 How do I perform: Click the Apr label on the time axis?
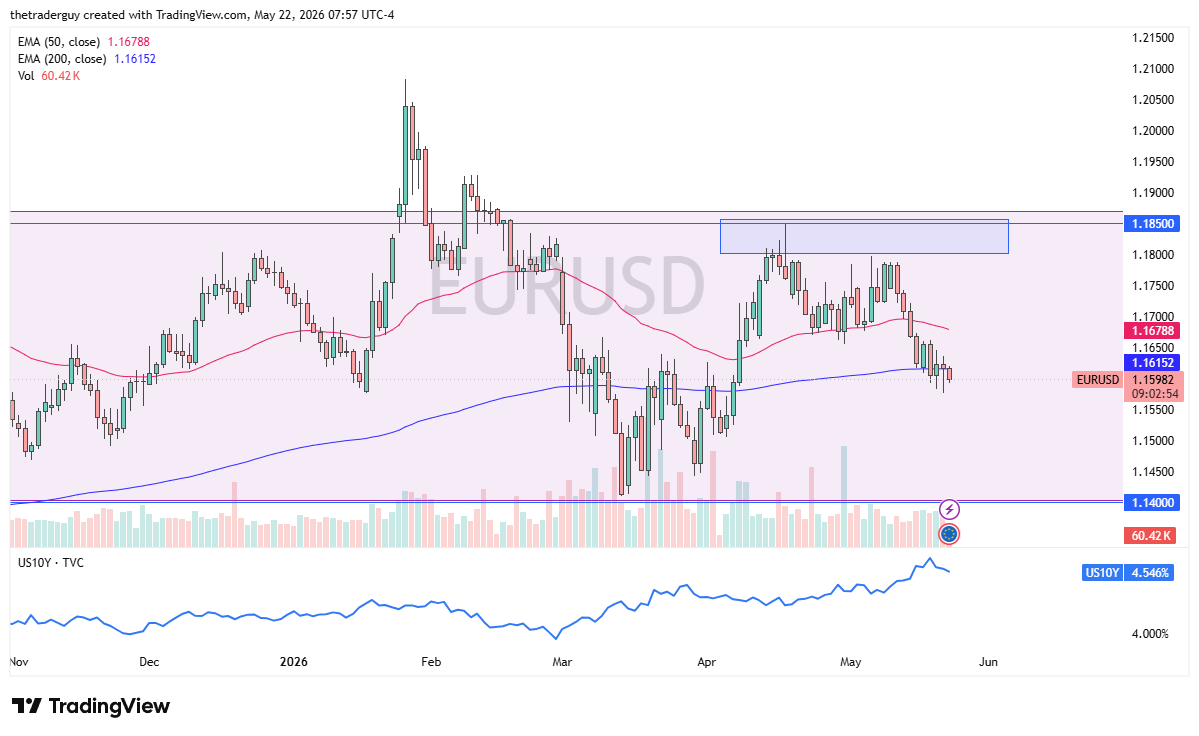(x=707, y=662)
